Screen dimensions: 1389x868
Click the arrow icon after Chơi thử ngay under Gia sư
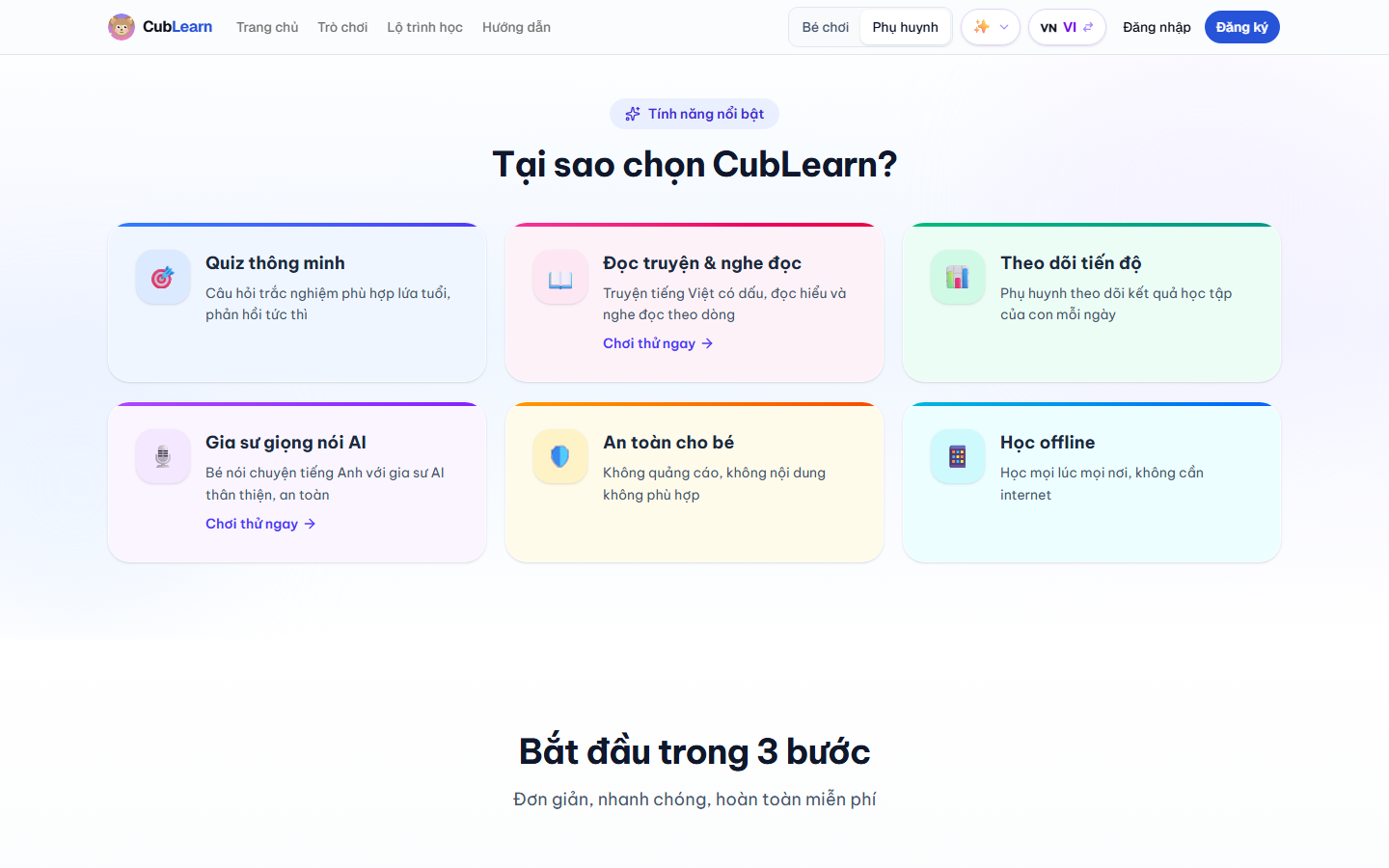(x=310, y=524)
